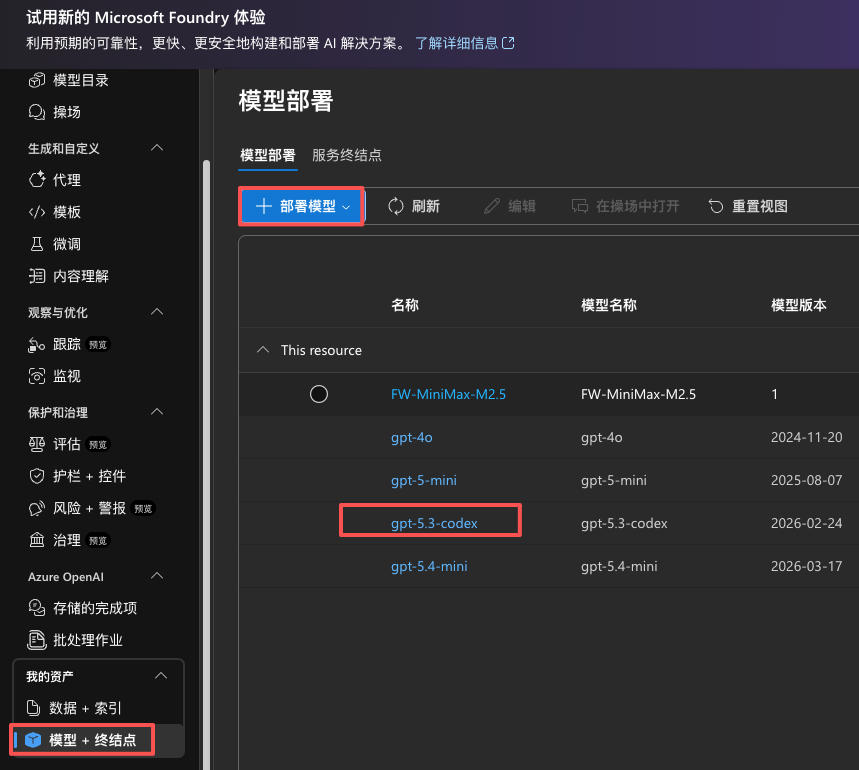Click model version 2026-03-17
Image resolution: width=859 pixels, height=770 pixels.
tap(806, 566)
